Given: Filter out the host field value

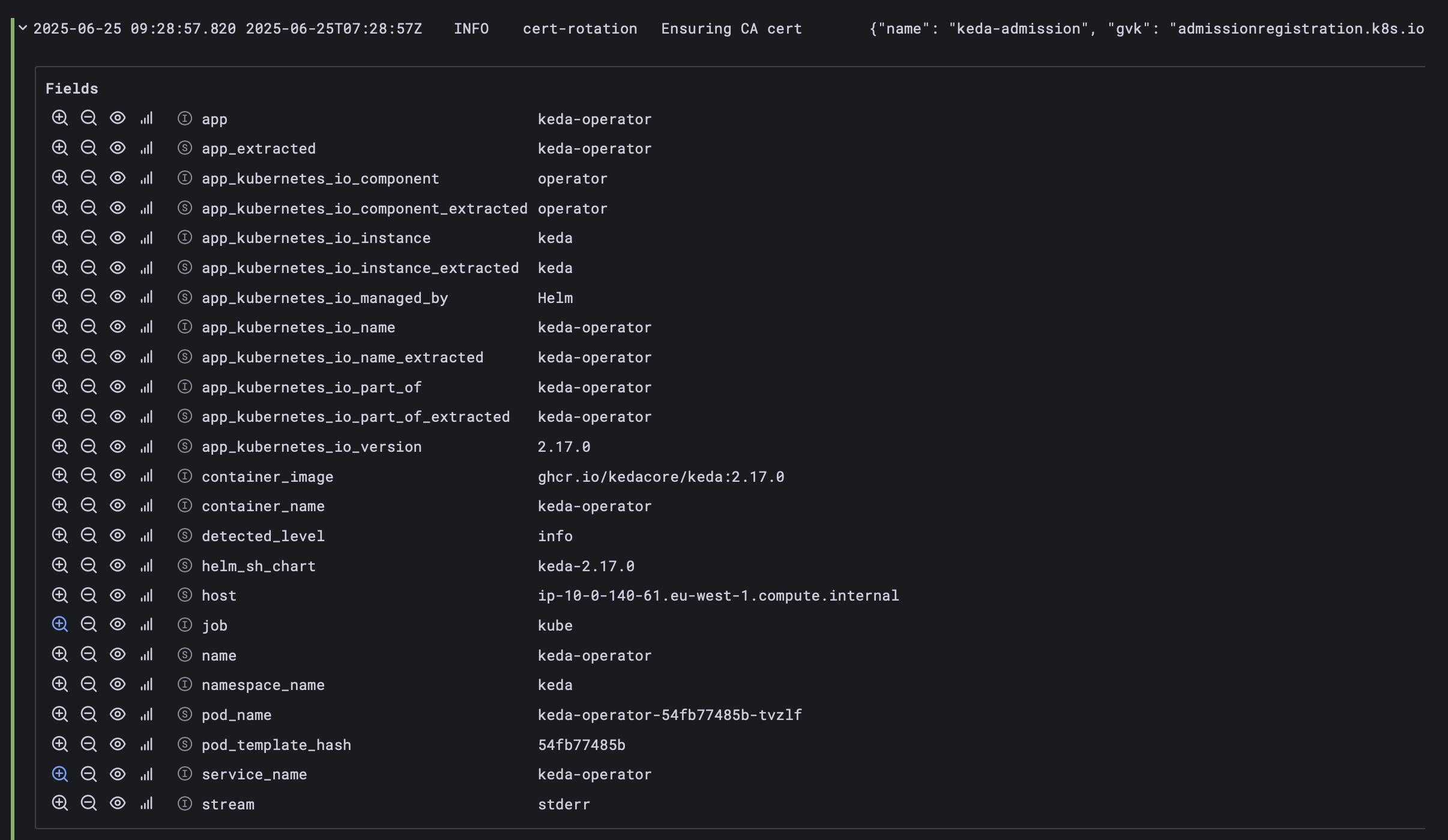Looking at the screenshot, I should (x=89, y=595).
